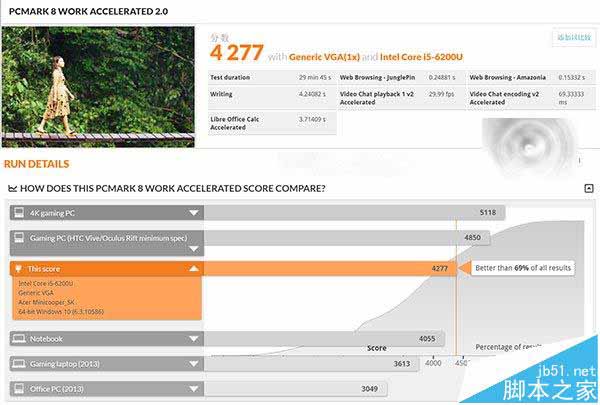Click the Web Browsing - Amazonia result
Viewport: 600px width, 405px height.
coord(531,77)
